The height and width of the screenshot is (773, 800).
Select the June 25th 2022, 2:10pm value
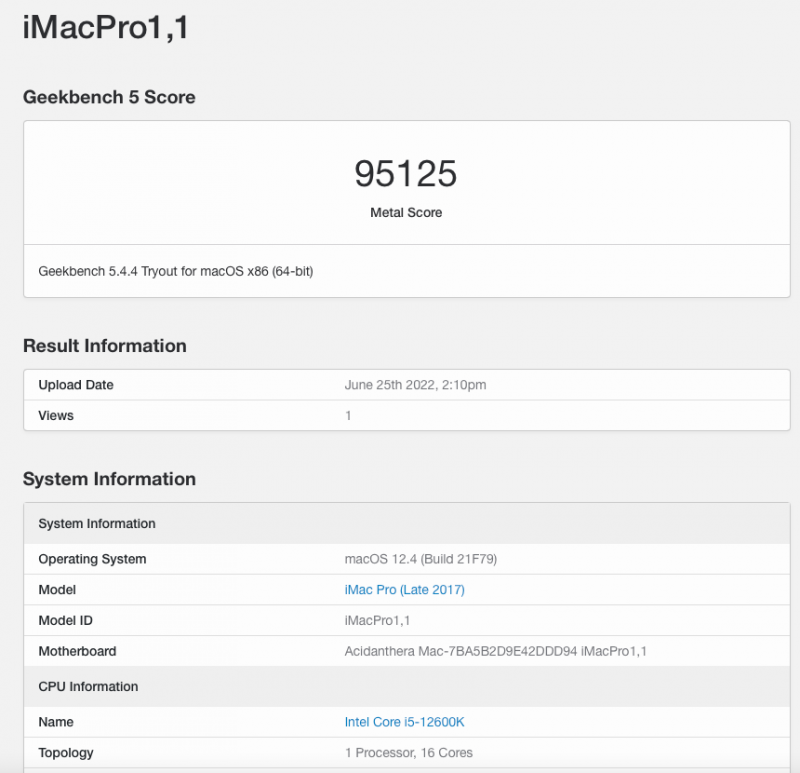(415, 385)
